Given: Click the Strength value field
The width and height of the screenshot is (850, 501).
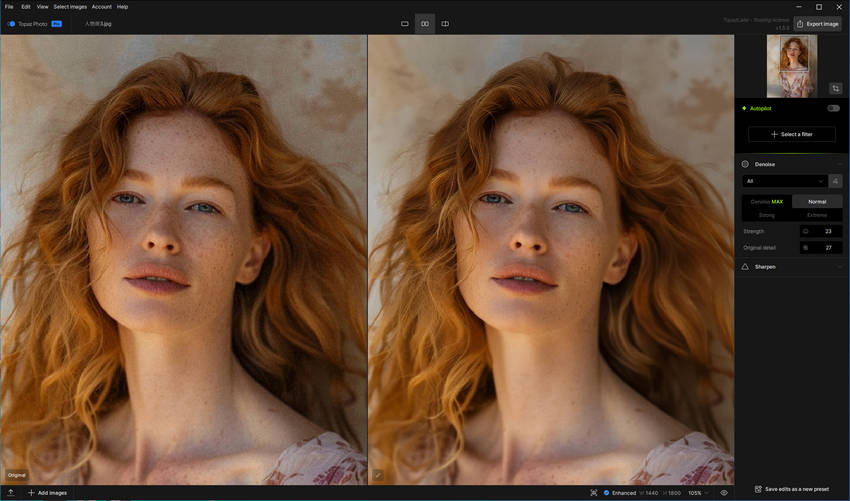Looking at the screenshot, I should tap(821, 232).
